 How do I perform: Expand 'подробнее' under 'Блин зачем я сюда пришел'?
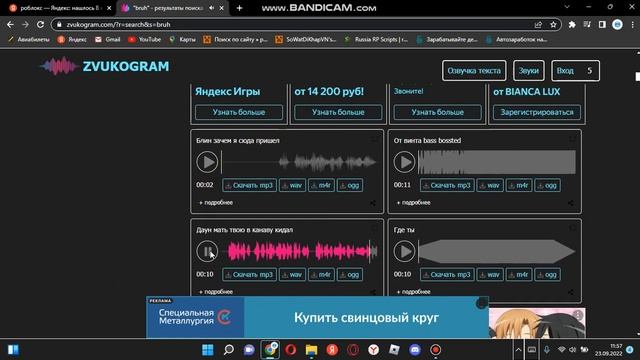tap(216, 202)
